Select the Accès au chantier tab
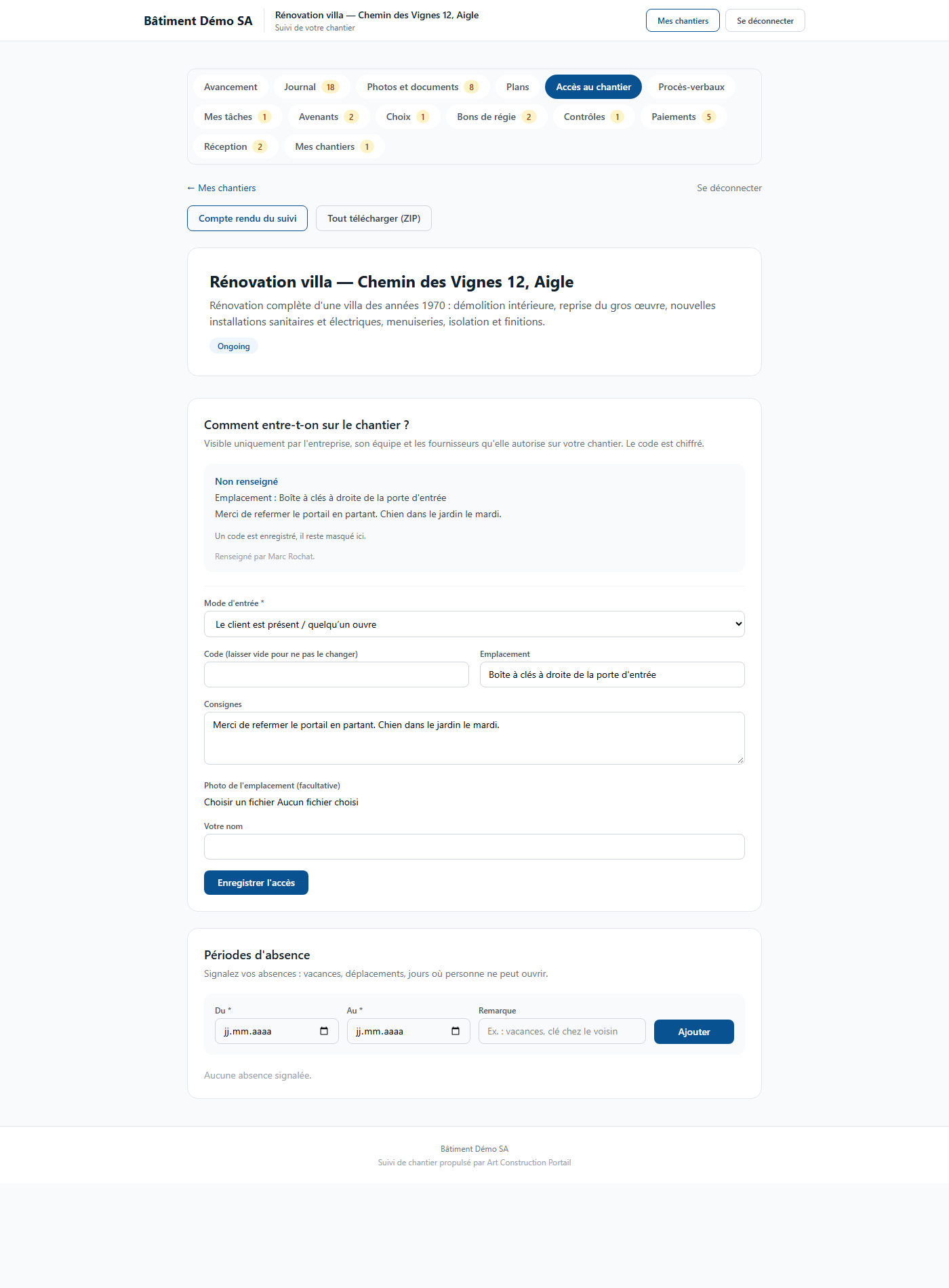The image size is (949, 1288). click(594, 87)
